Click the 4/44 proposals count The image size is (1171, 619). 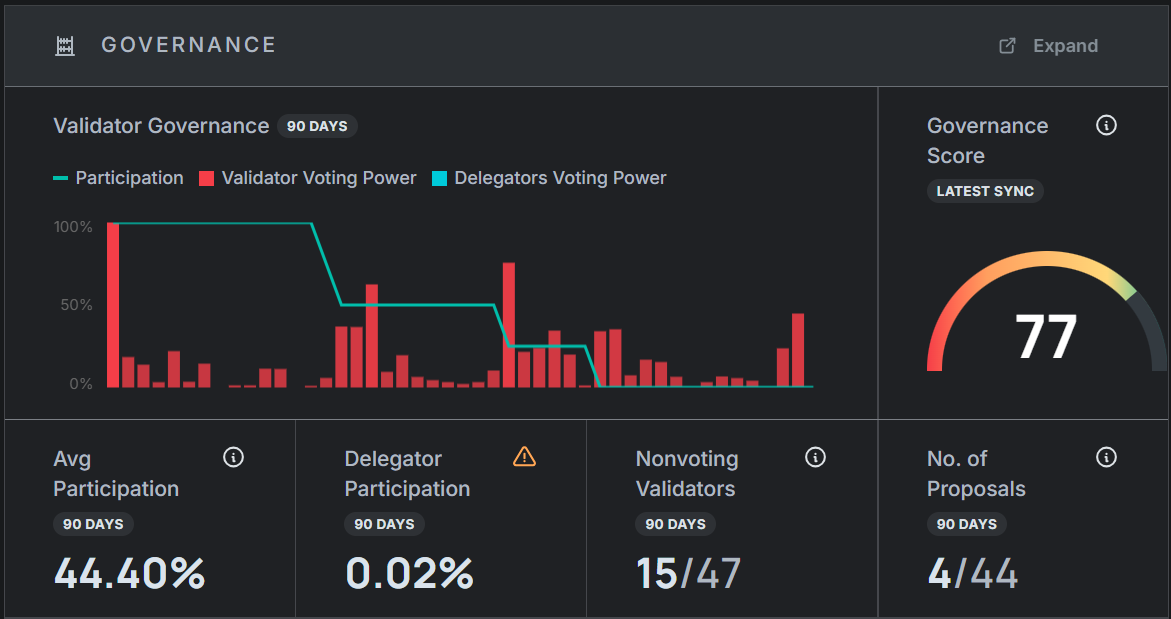(972, 574)
